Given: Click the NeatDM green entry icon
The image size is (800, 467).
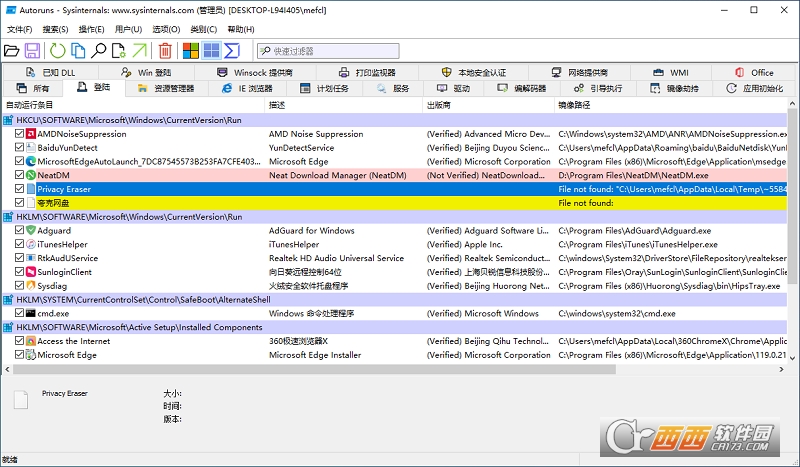Looking at the screenshot, I should 31,175.
